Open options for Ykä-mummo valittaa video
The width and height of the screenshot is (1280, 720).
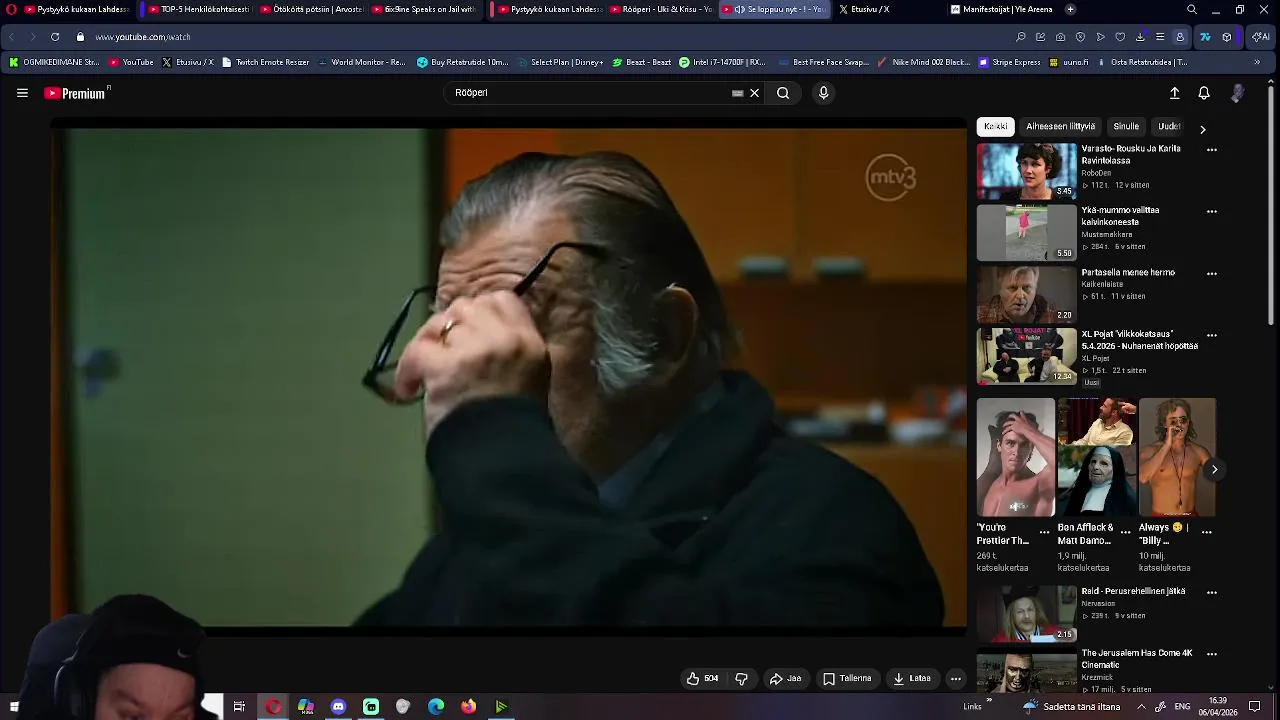coord(1212,212)
